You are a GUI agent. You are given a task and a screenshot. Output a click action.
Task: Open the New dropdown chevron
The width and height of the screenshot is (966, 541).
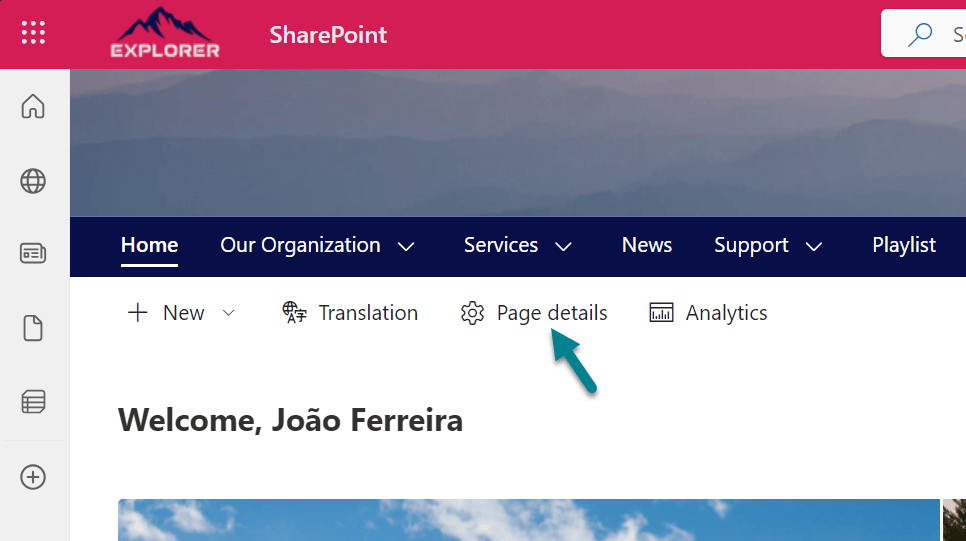click(x=228, y=313)
